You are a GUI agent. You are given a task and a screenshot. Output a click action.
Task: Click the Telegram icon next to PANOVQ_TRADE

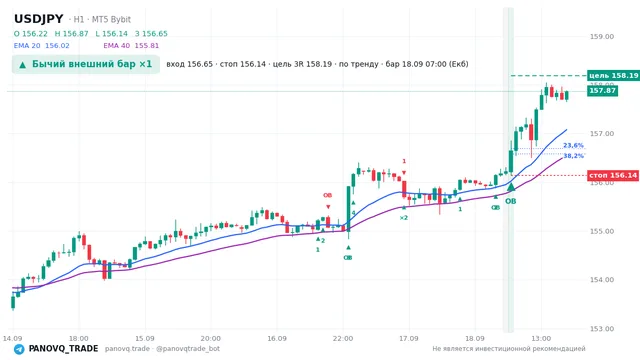(19, 349)
